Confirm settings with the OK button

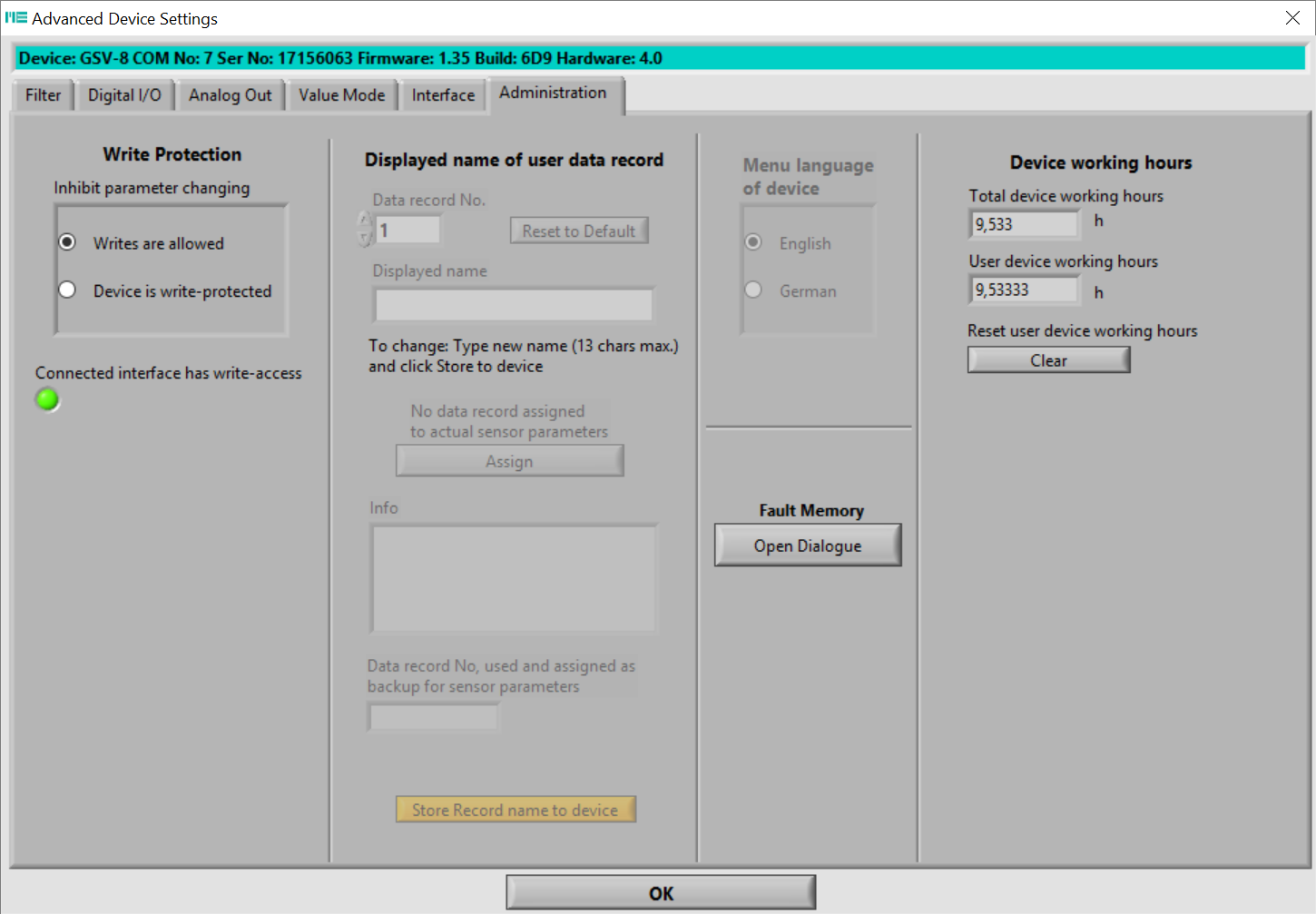pos(661,893)
